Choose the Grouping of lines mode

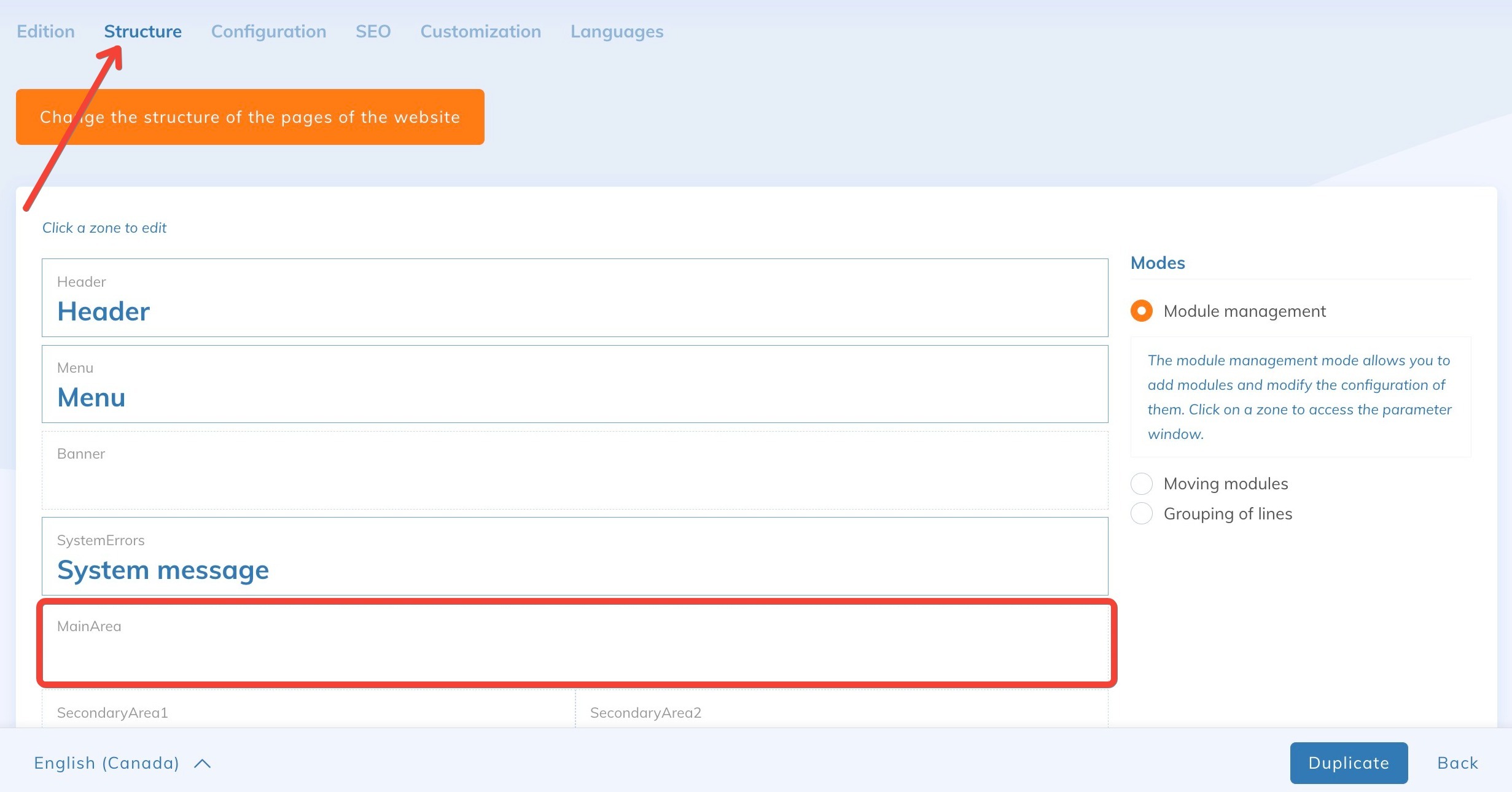pos(1142,513)
